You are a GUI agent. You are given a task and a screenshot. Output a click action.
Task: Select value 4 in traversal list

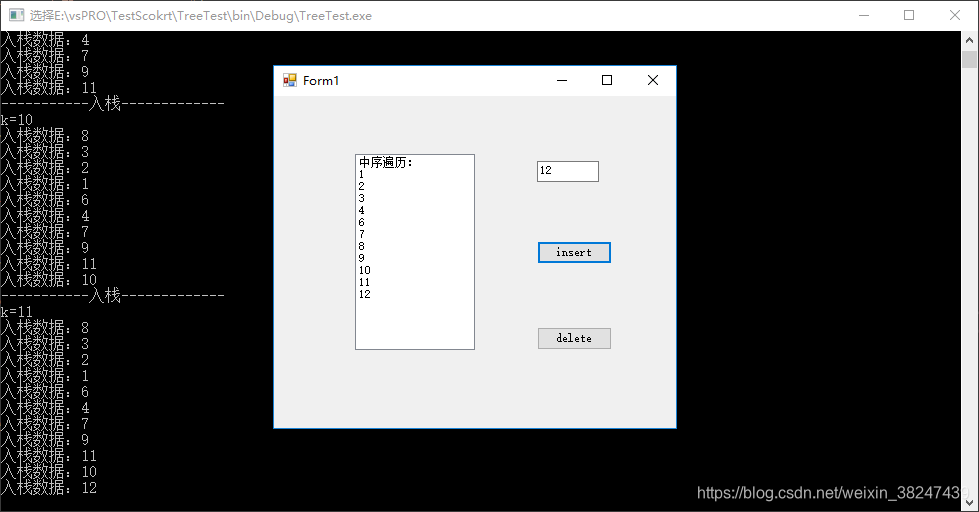pos(415,210)
